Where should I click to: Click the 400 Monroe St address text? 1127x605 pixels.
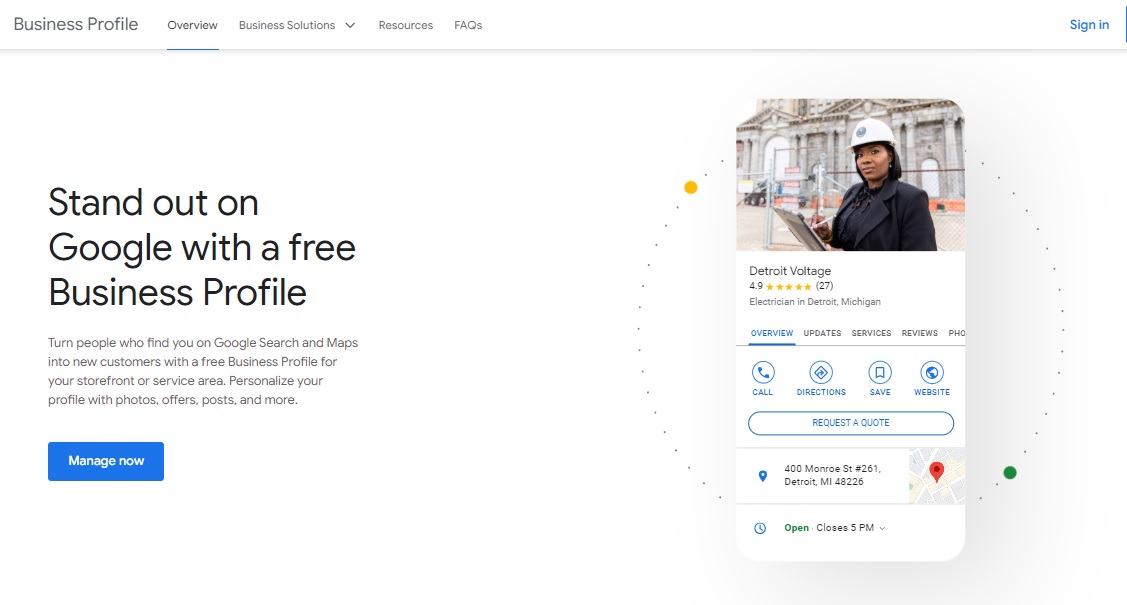click(x=832, y=475)
